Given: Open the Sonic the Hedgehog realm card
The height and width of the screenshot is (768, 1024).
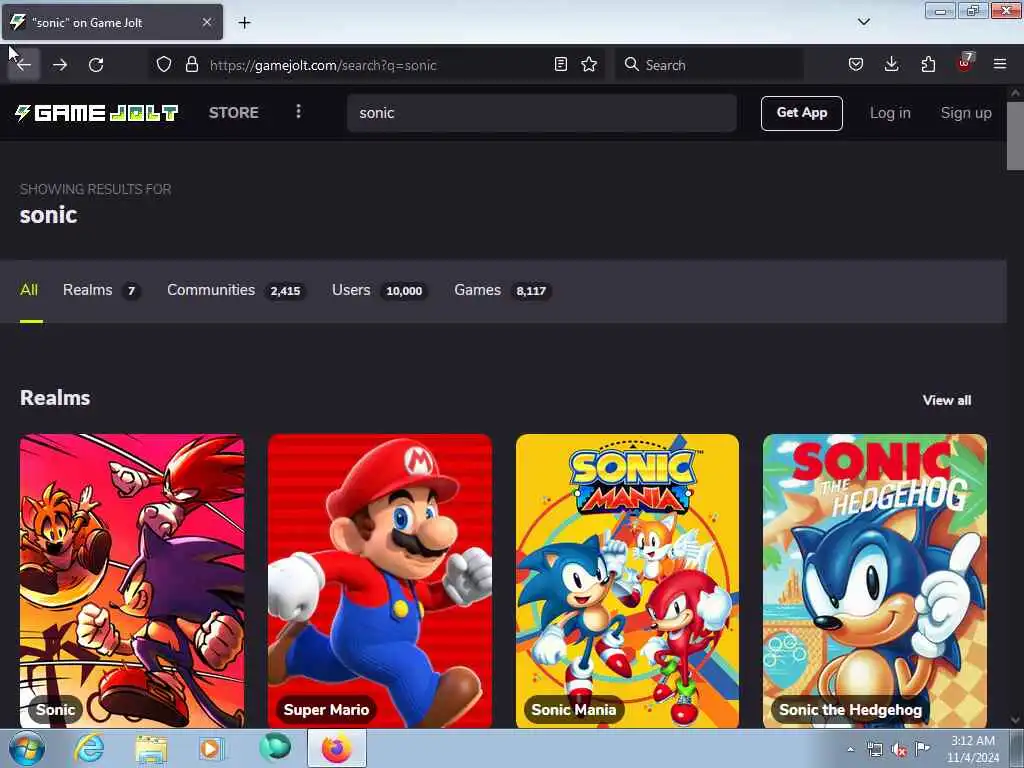Looking at the screenshot, I should pyautogui.click(x=874, y=581).
